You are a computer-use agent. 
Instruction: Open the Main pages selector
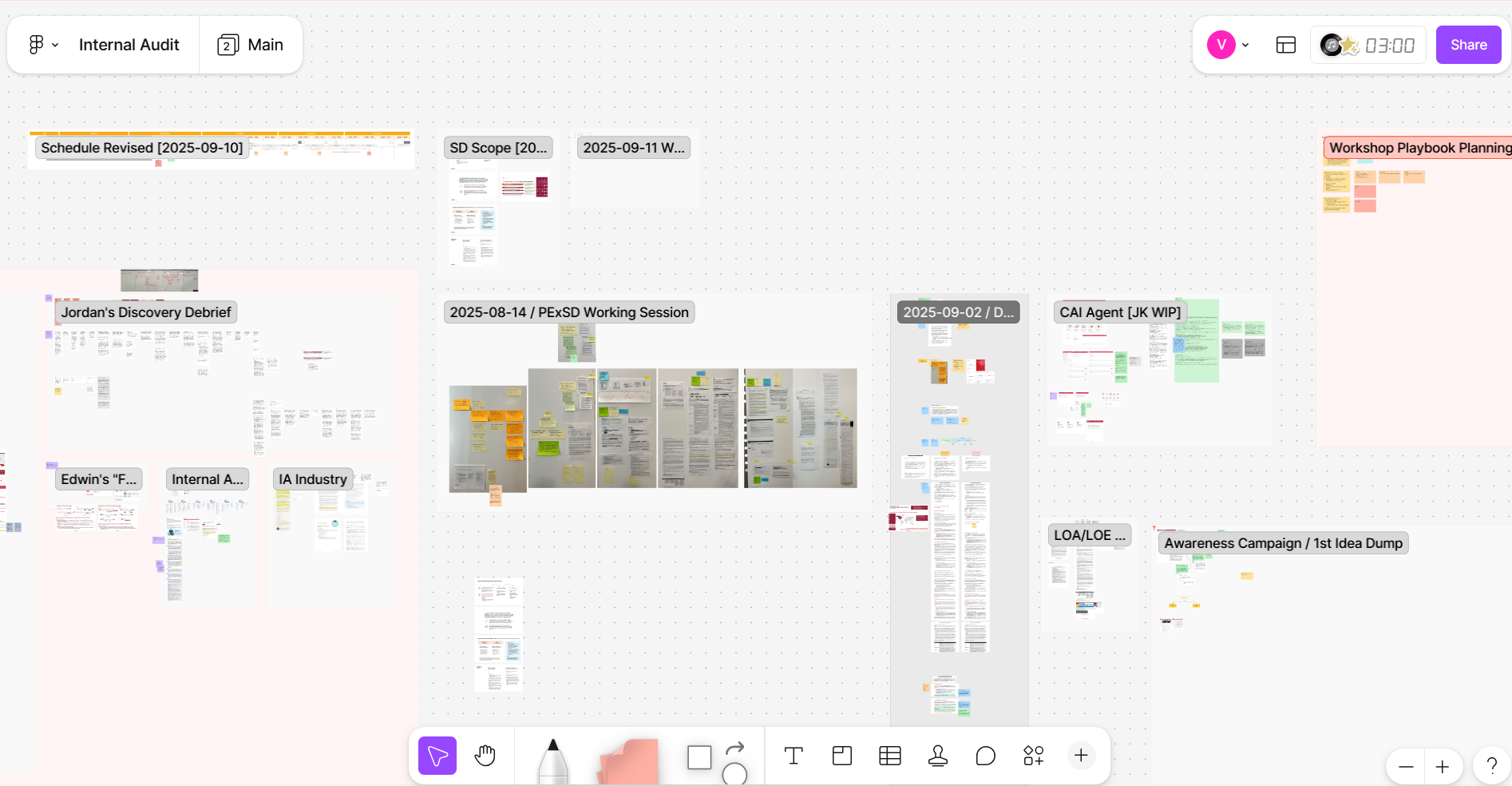(251, 45)
